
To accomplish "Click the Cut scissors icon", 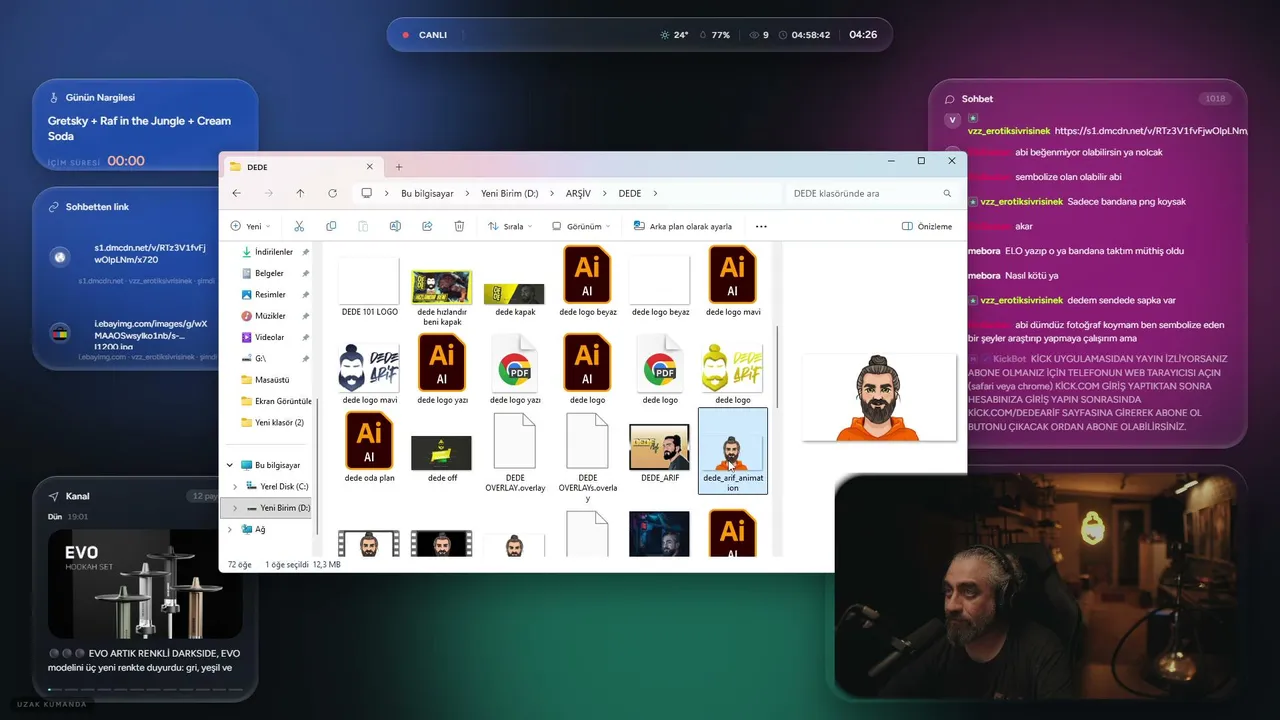I will 299,226.
